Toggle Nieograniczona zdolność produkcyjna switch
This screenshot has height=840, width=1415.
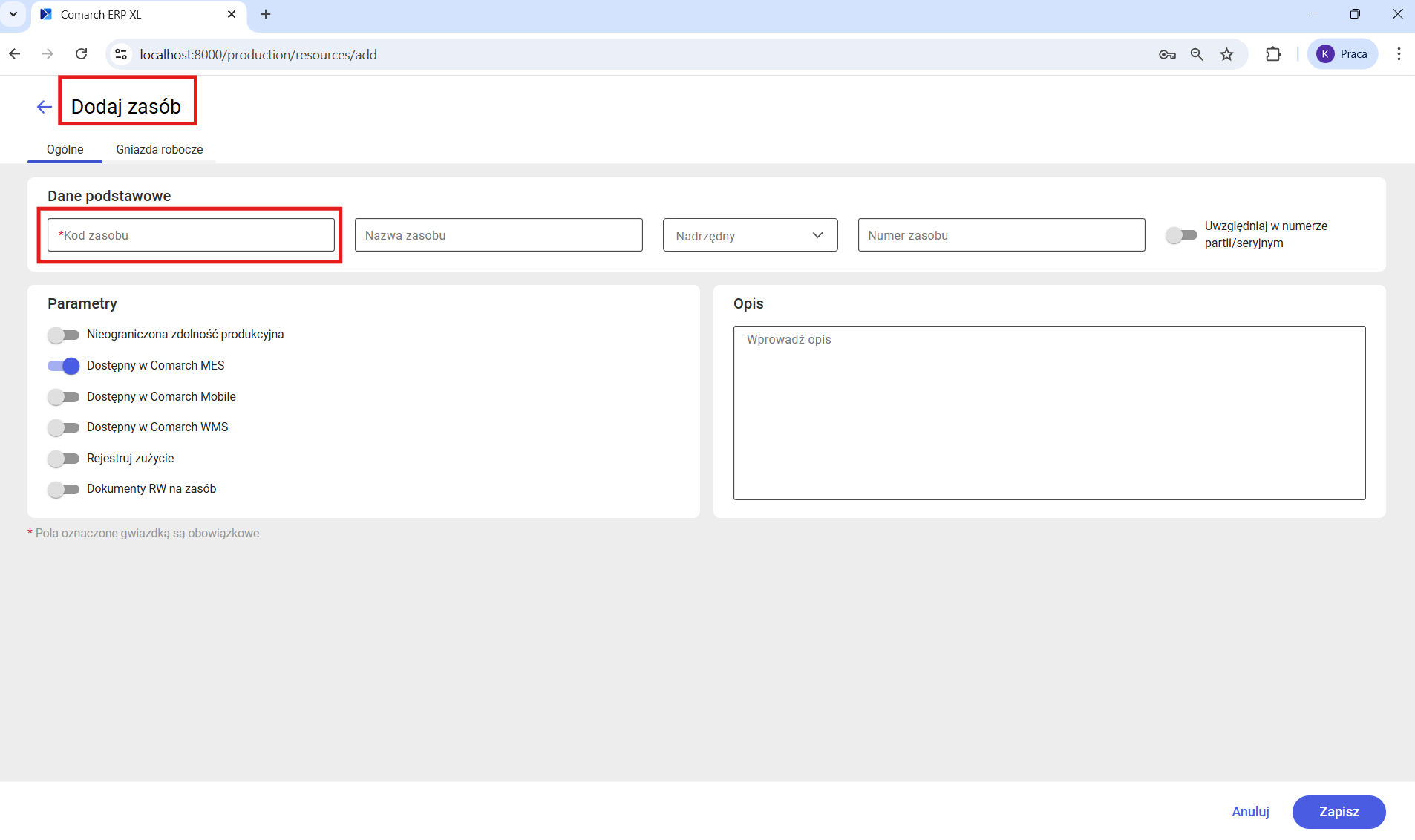coord(63,335)
